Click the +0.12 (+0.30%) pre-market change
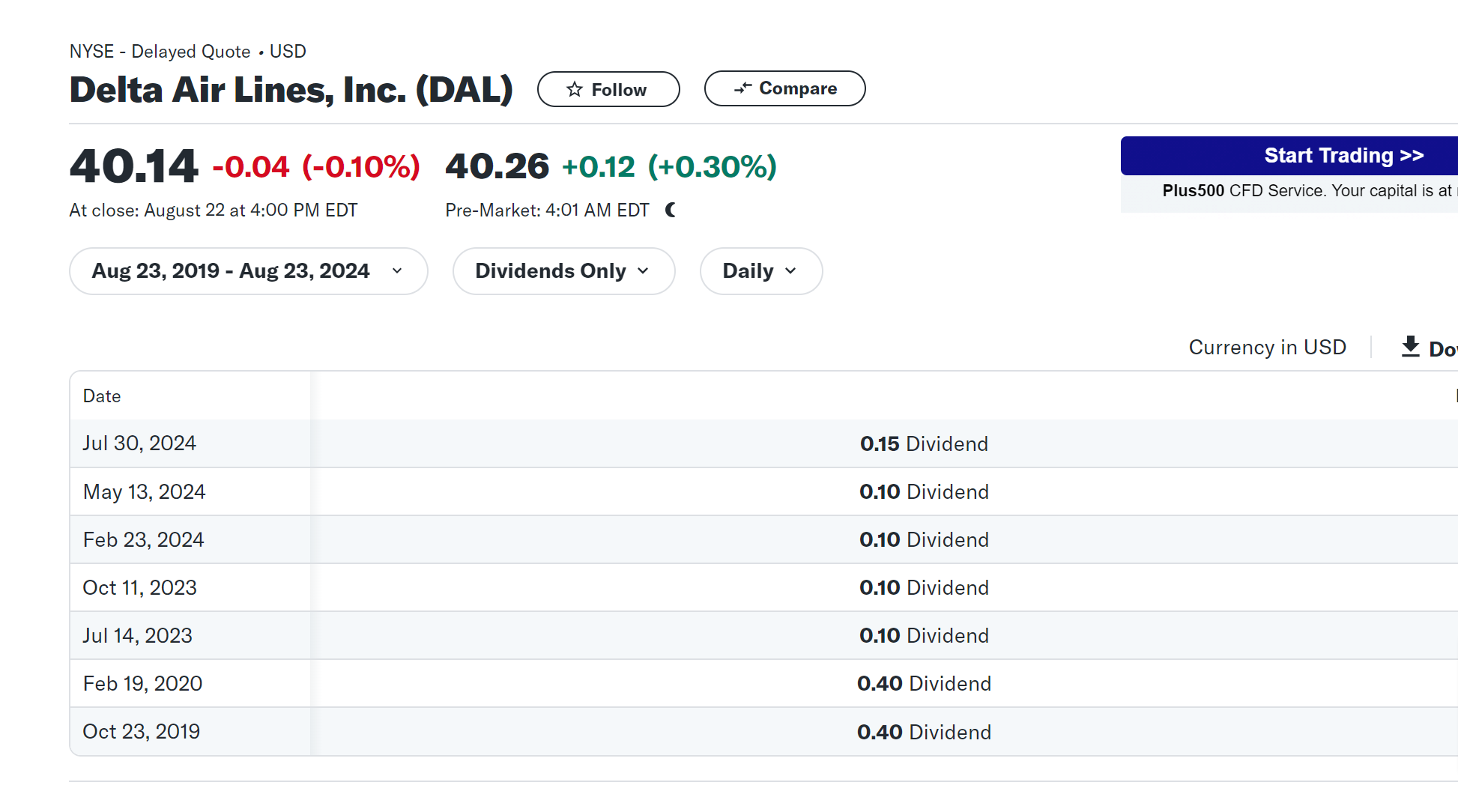The image size is (1458, 812). pyautogui.click(x=669, y=167)
